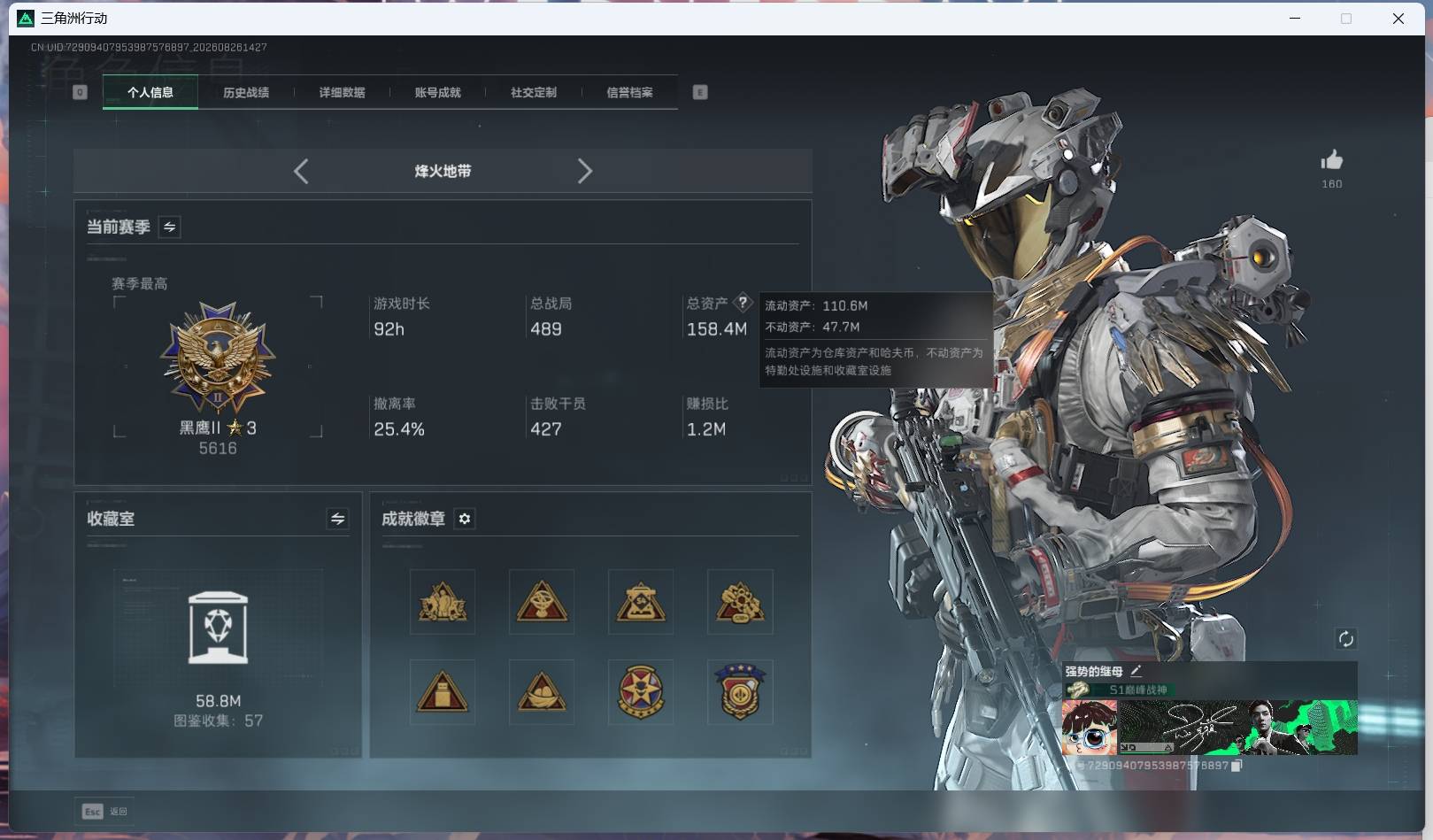The image size is (1433, 840).
Task: Click the 三角洲行动 window app icon
Action: [26, 18]
